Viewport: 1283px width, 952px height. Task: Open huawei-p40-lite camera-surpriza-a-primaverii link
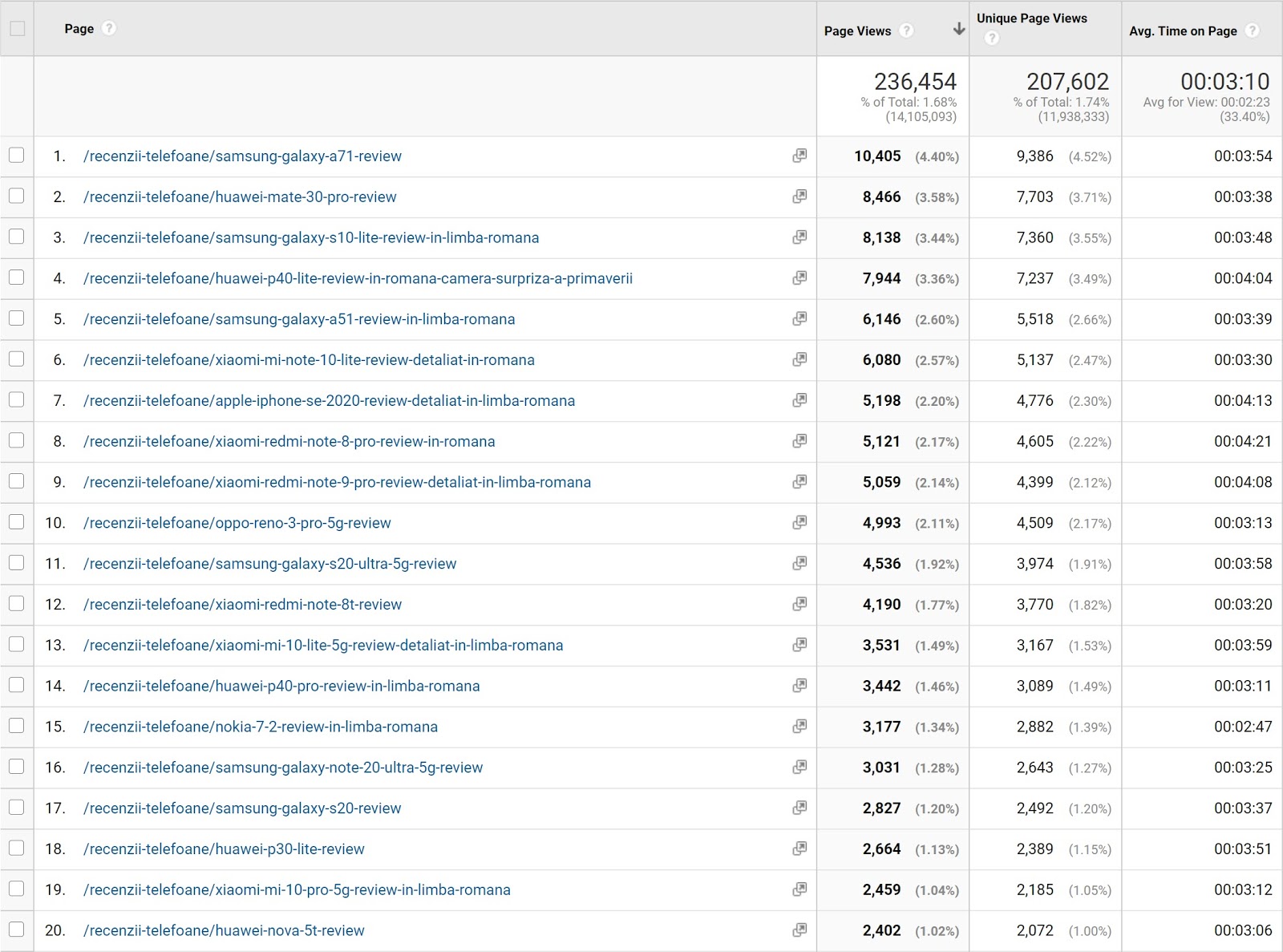pyautogui.click(x=358, y=279)
